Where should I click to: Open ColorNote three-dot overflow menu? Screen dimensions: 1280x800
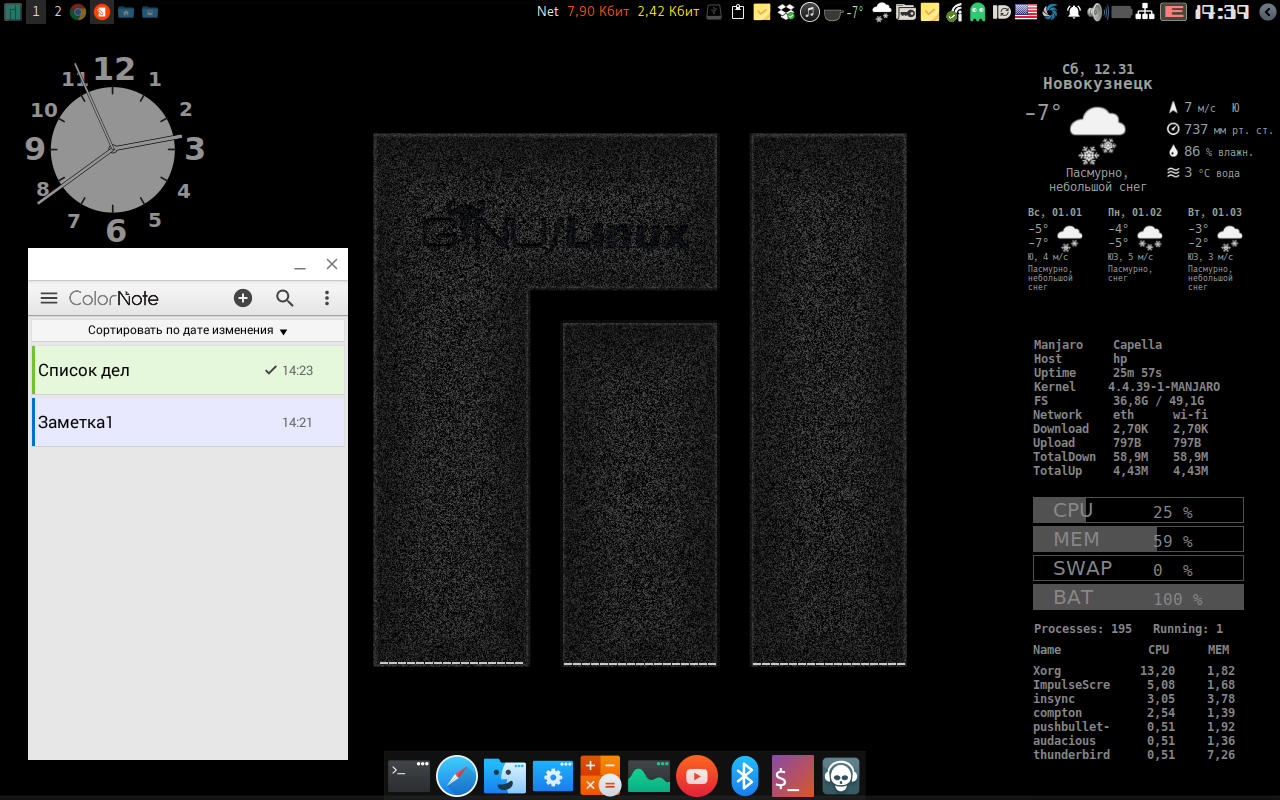pyautogui.click(x=327, y=298)
